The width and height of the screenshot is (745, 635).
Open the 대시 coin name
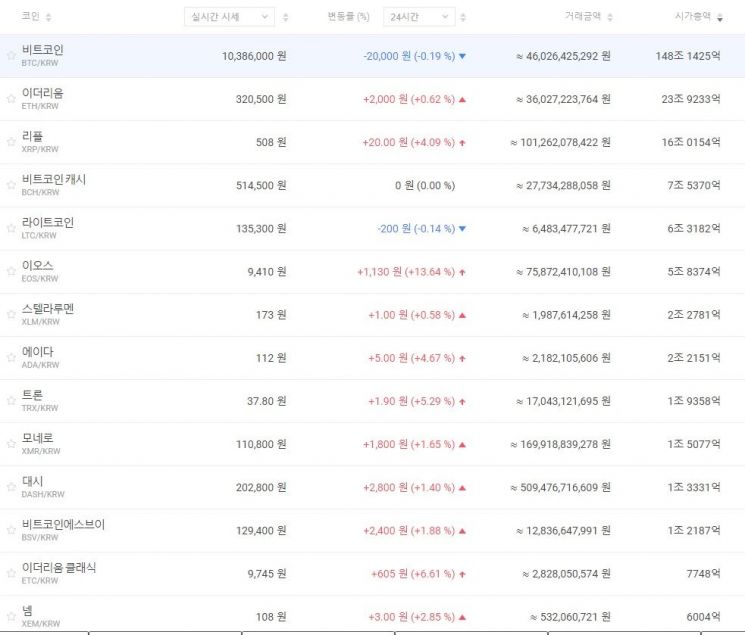point(32,481)
